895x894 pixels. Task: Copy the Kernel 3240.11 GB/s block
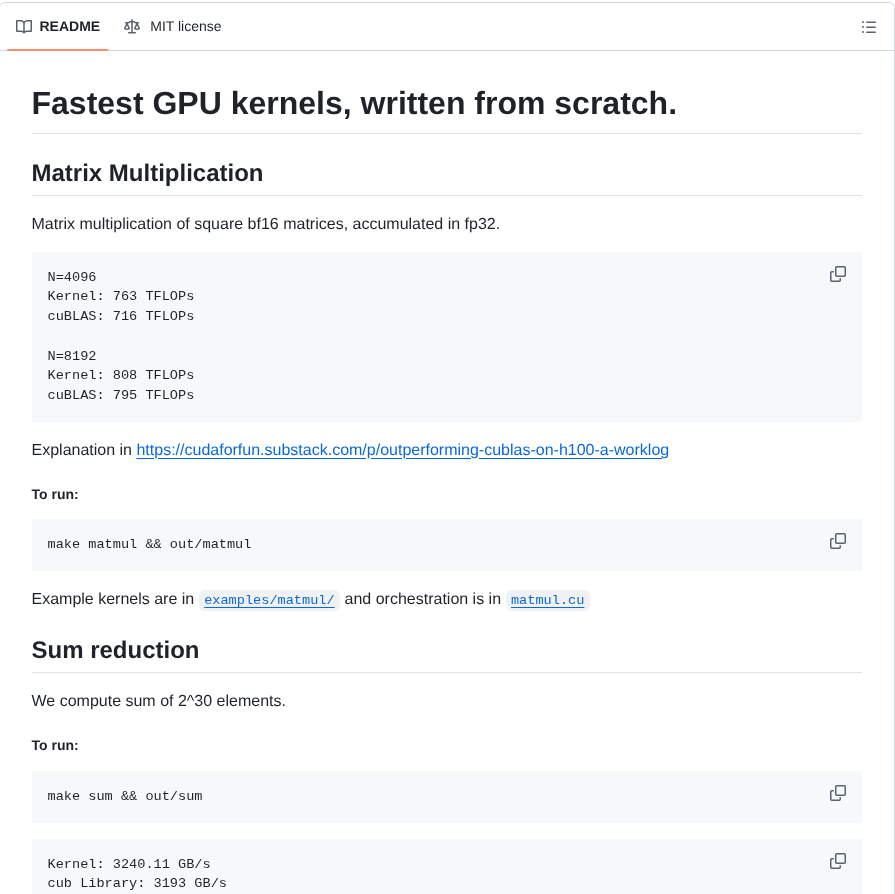click(837, 860)
